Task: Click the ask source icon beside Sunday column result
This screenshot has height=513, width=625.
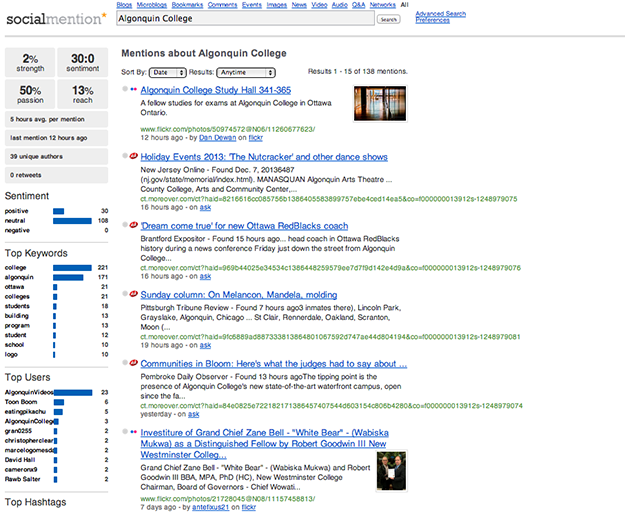Action: (x=134, y=293)
